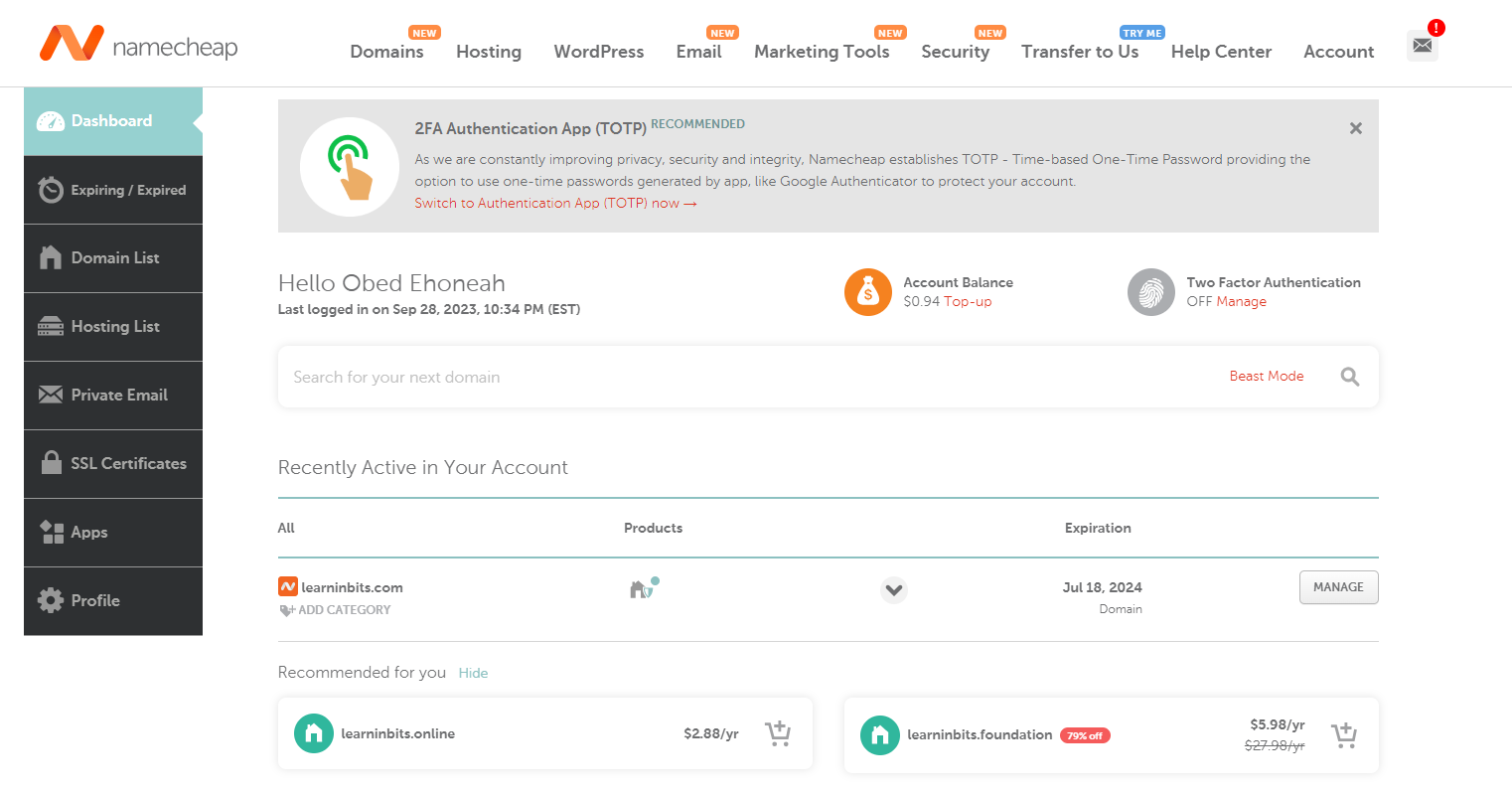Open the mail notifications envelope icon
1512x797 pixels.
(x=1423, y=45)
